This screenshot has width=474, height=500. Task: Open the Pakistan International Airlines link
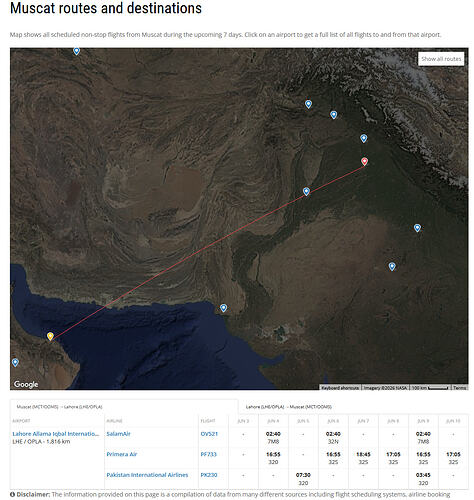(x=147, y=475)
